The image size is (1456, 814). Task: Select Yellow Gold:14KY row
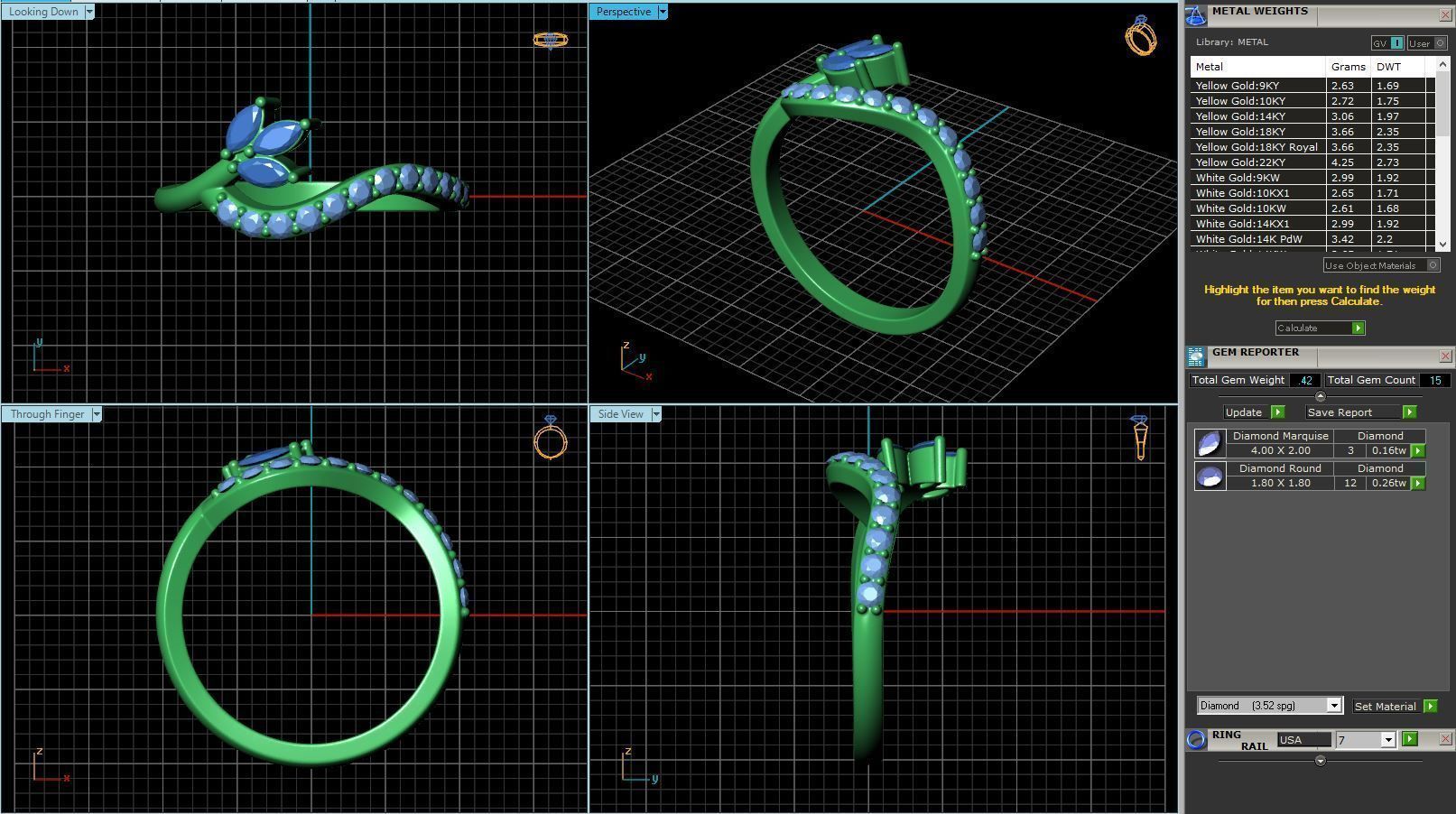click(x=1312, y=116)
